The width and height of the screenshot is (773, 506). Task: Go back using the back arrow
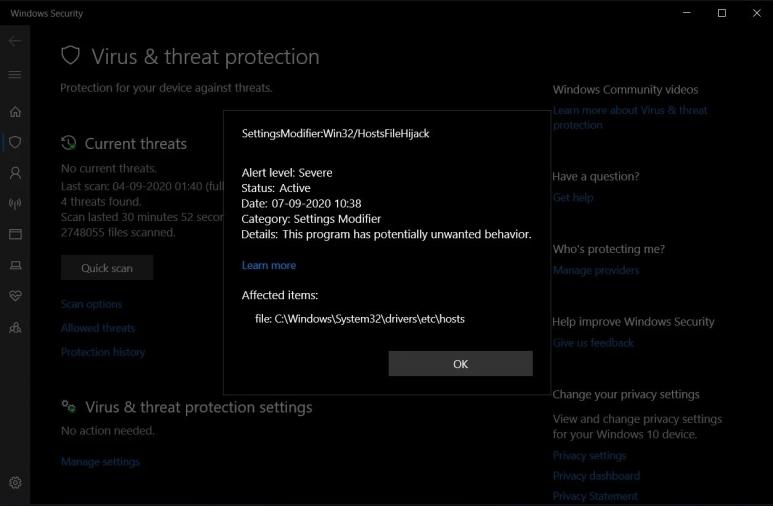point(15,42)
